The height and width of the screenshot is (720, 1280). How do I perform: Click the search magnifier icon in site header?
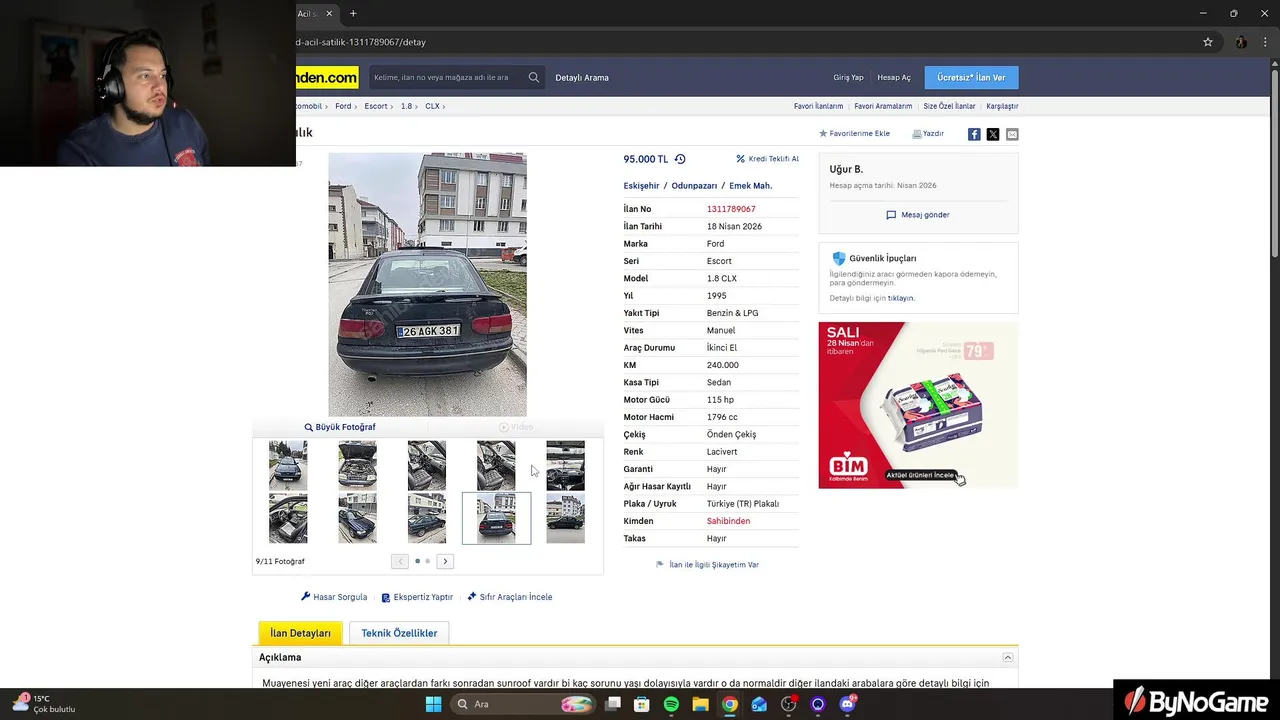coord(534,77)
